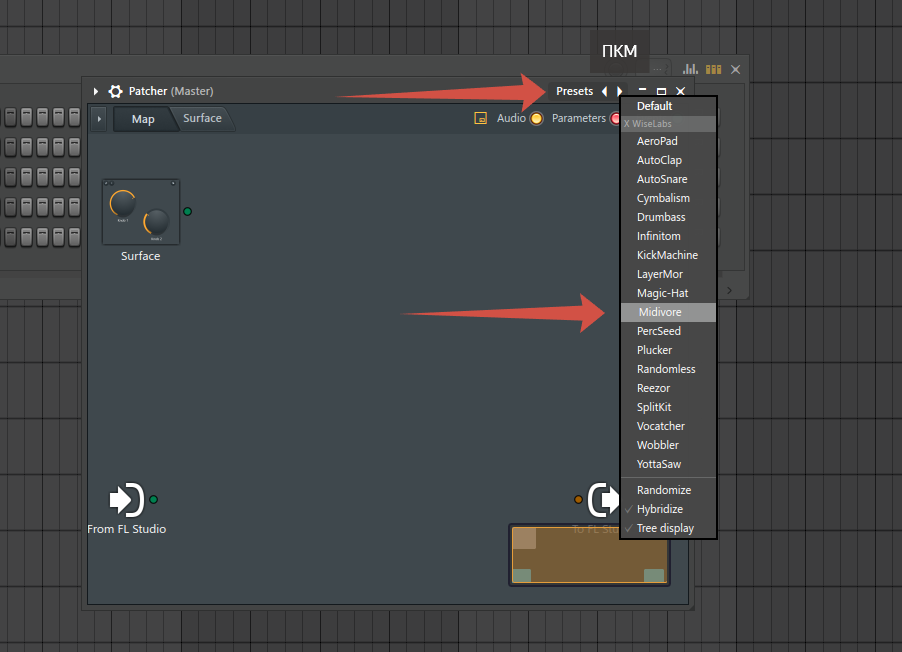Click the From FL Studio label
This screenshot has width=902, height=652.
[x=127, y=529]
